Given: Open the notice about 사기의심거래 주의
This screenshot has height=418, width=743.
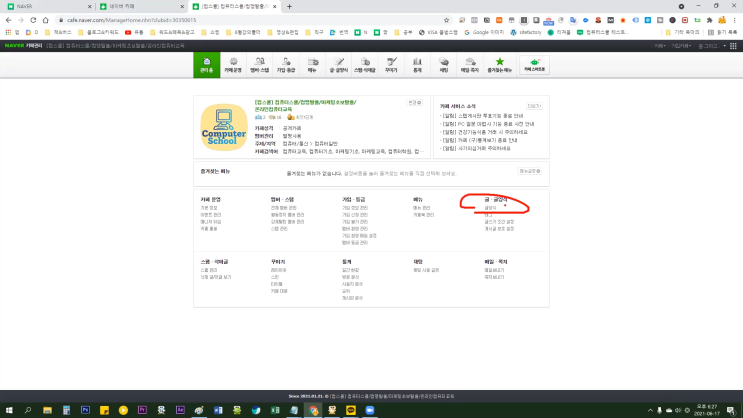Looking at the screenshot, I should pos(476,148).
